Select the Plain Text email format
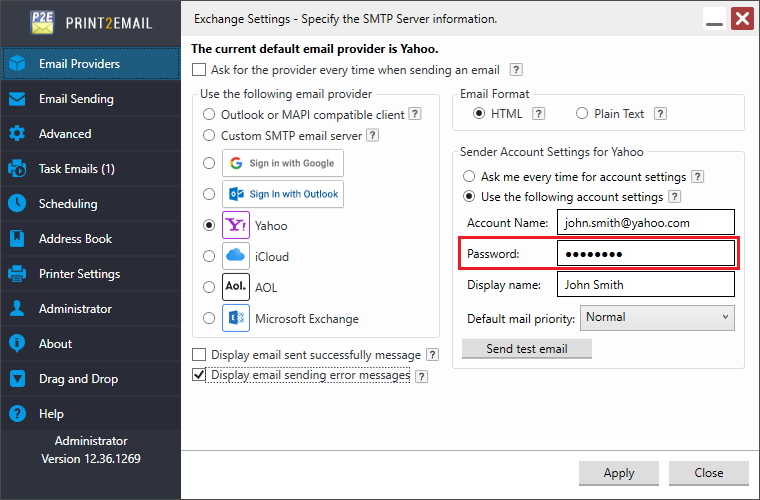 583,114
